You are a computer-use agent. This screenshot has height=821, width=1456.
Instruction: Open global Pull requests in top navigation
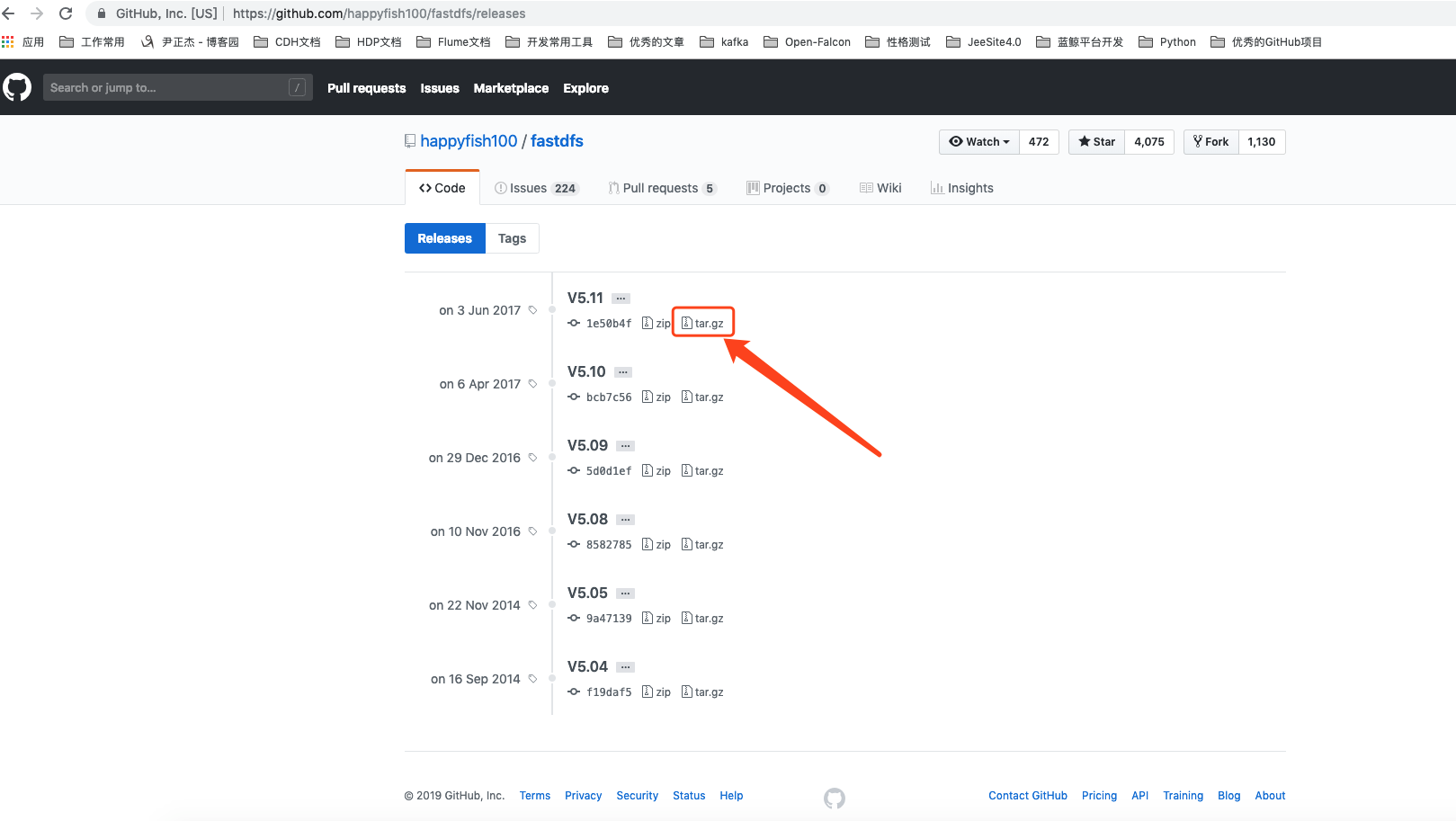(367, 88)
